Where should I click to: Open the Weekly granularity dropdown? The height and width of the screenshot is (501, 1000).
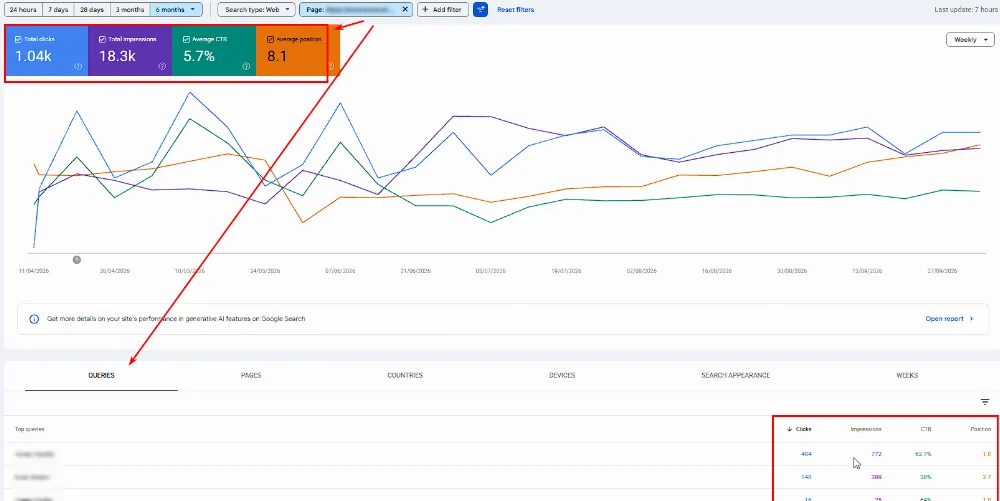(x=970, y=40)
